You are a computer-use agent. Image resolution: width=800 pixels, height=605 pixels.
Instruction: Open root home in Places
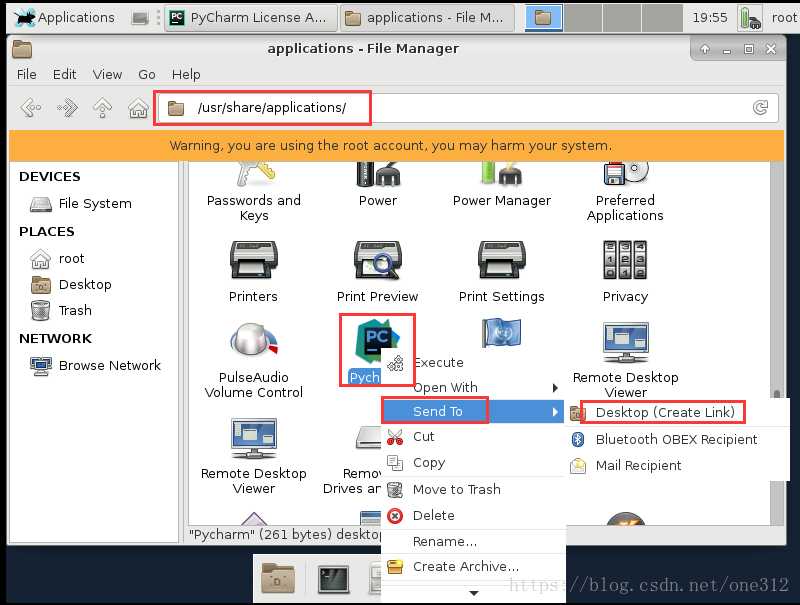point(57,259)
